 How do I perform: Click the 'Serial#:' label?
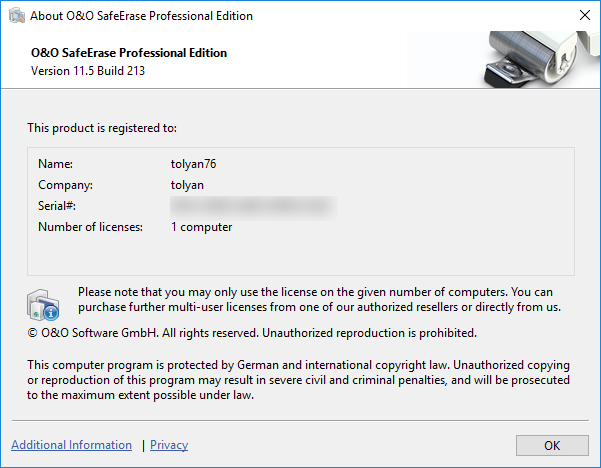click(x=57, y=206)
